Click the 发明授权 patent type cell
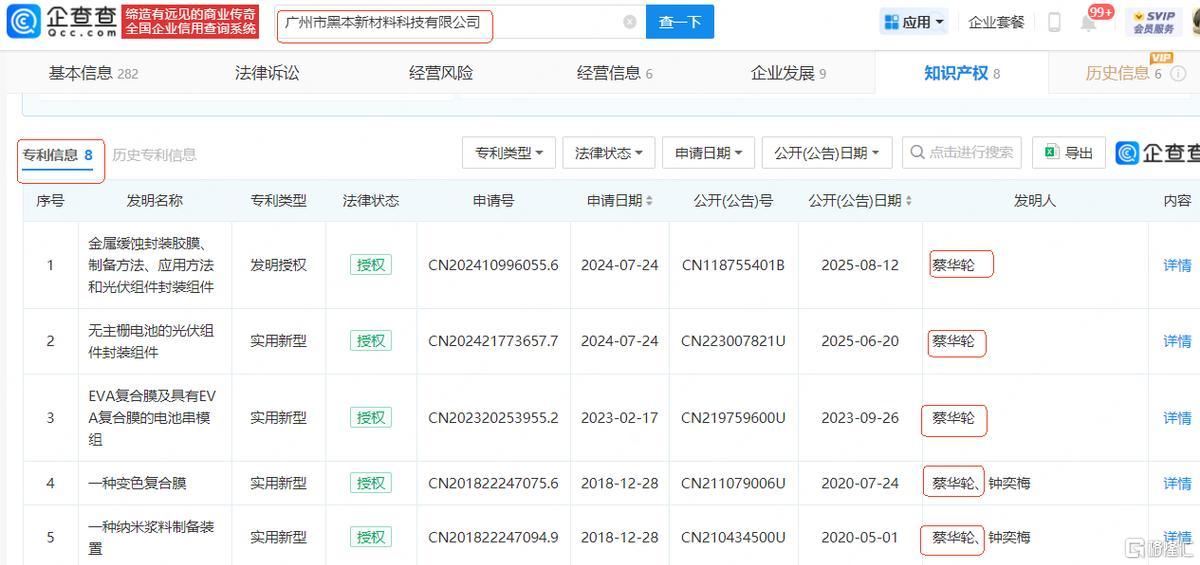 [x=278, y=265]
